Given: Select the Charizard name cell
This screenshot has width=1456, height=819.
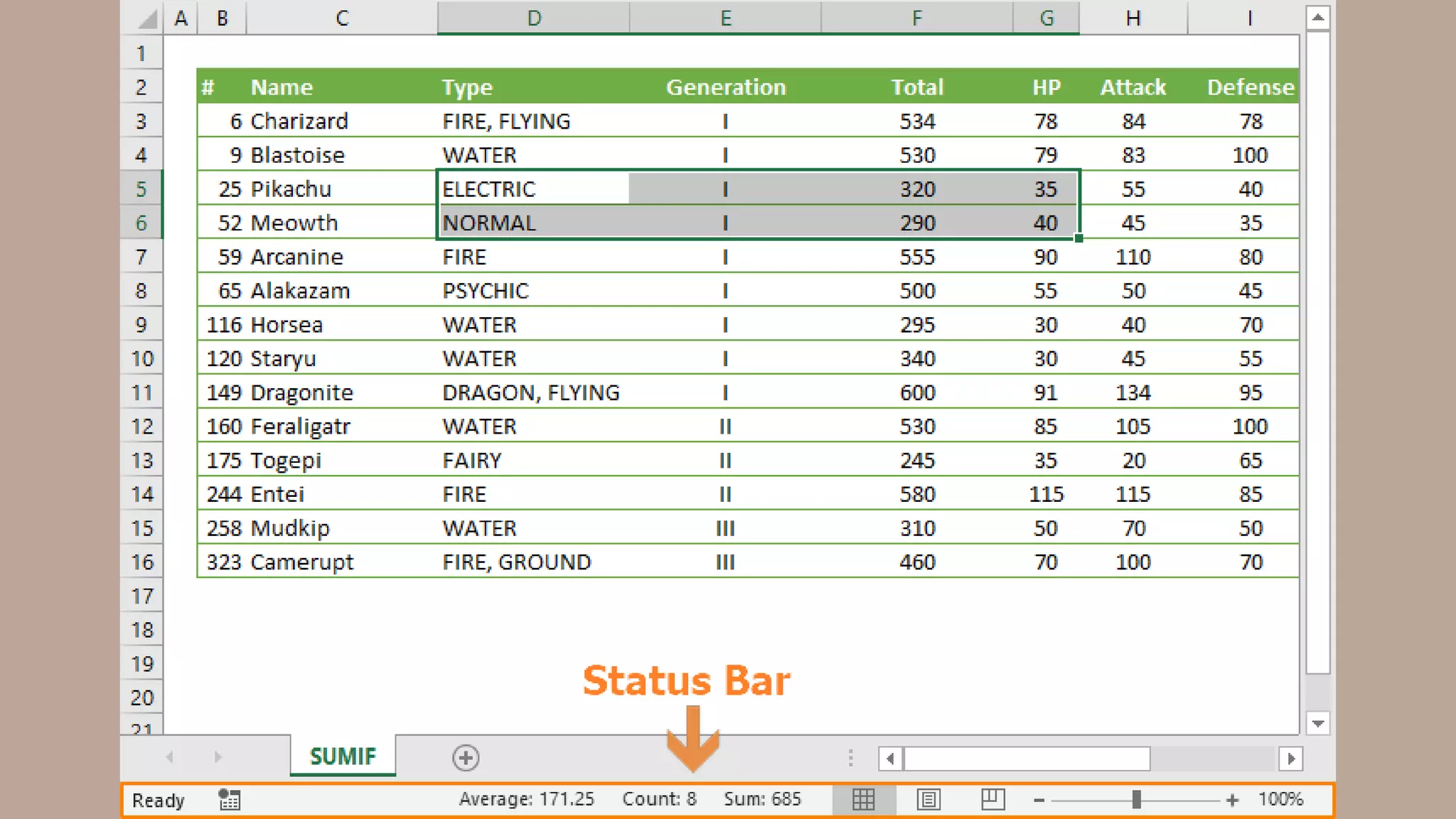Looking at the screenshot, I should (x=299, y=121).
